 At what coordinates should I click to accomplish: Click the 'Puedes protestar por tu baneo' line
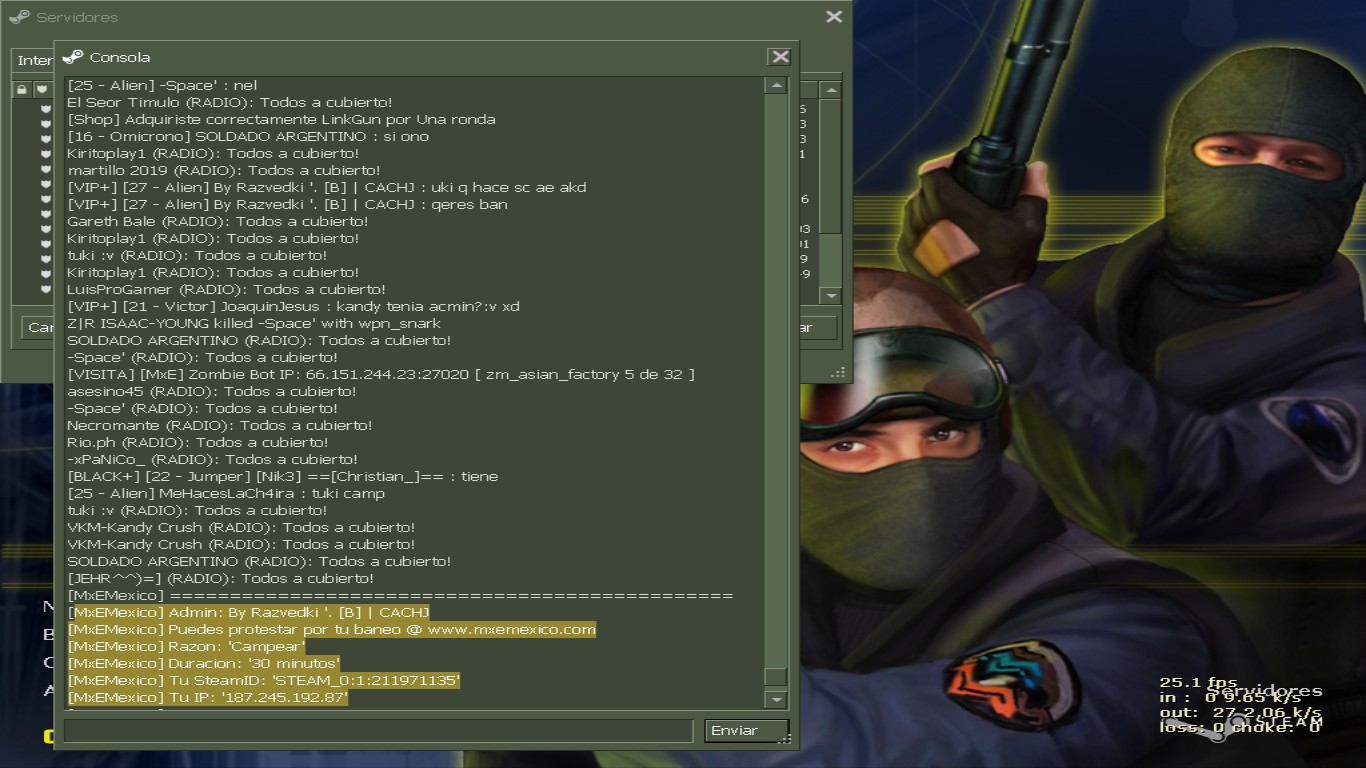pyautogui.click(x=332, y=629)
